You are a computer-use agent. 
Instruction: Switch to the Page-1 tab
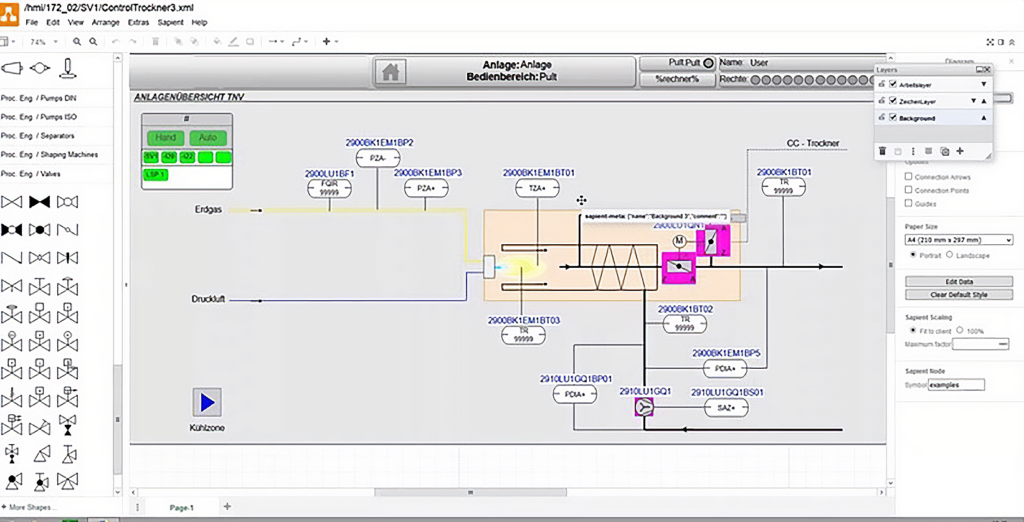pos(181,507)
